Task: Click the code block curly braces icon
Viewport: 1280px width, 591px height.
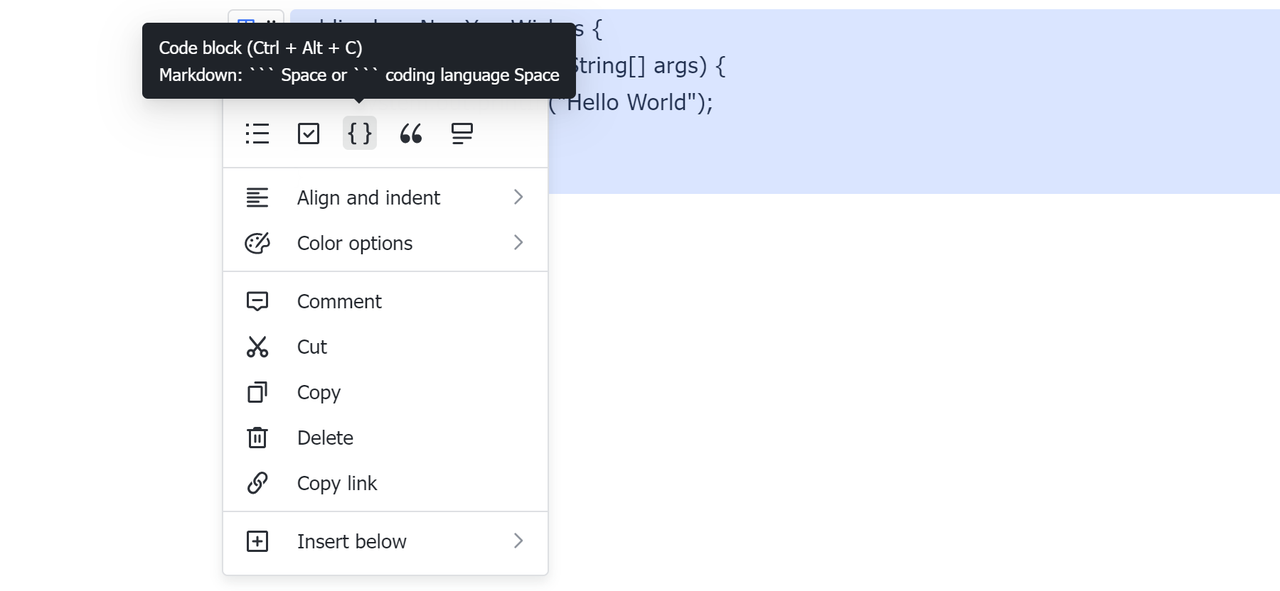Action: click(360, 133)
